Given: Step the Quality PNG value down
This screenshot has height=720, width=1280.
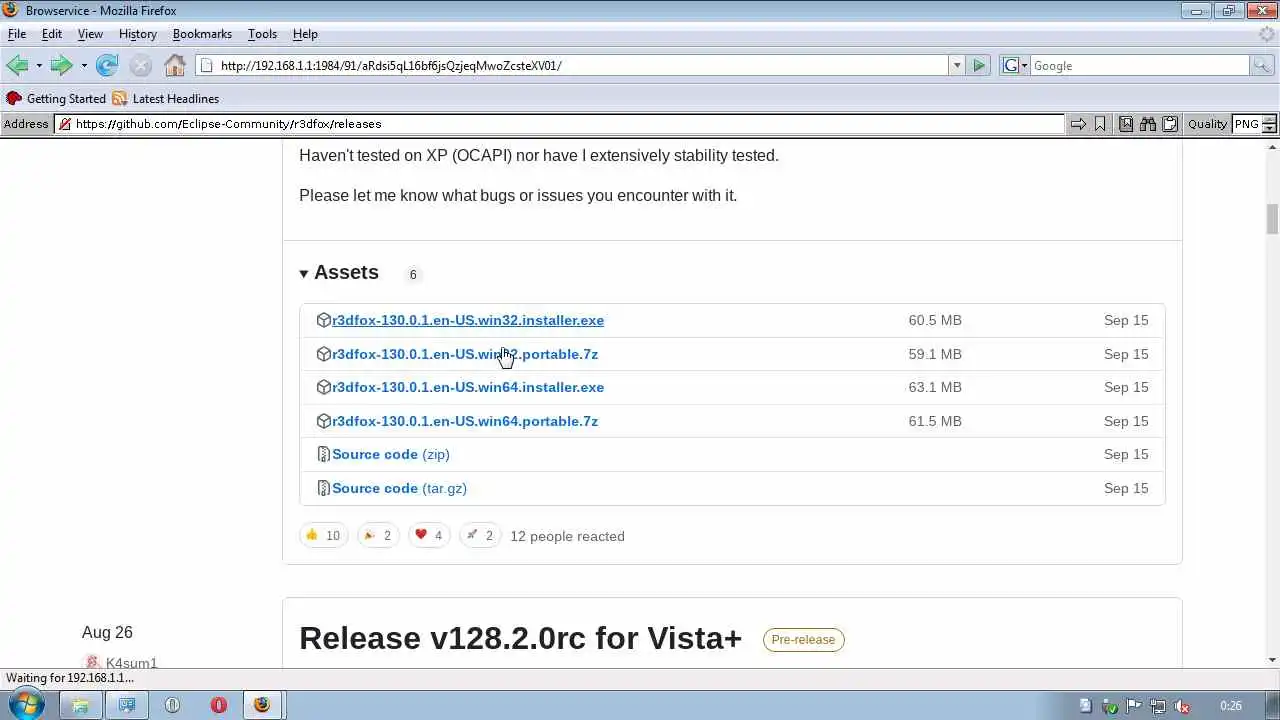Looking at the screenshot, I should [x=1270, y=129].
